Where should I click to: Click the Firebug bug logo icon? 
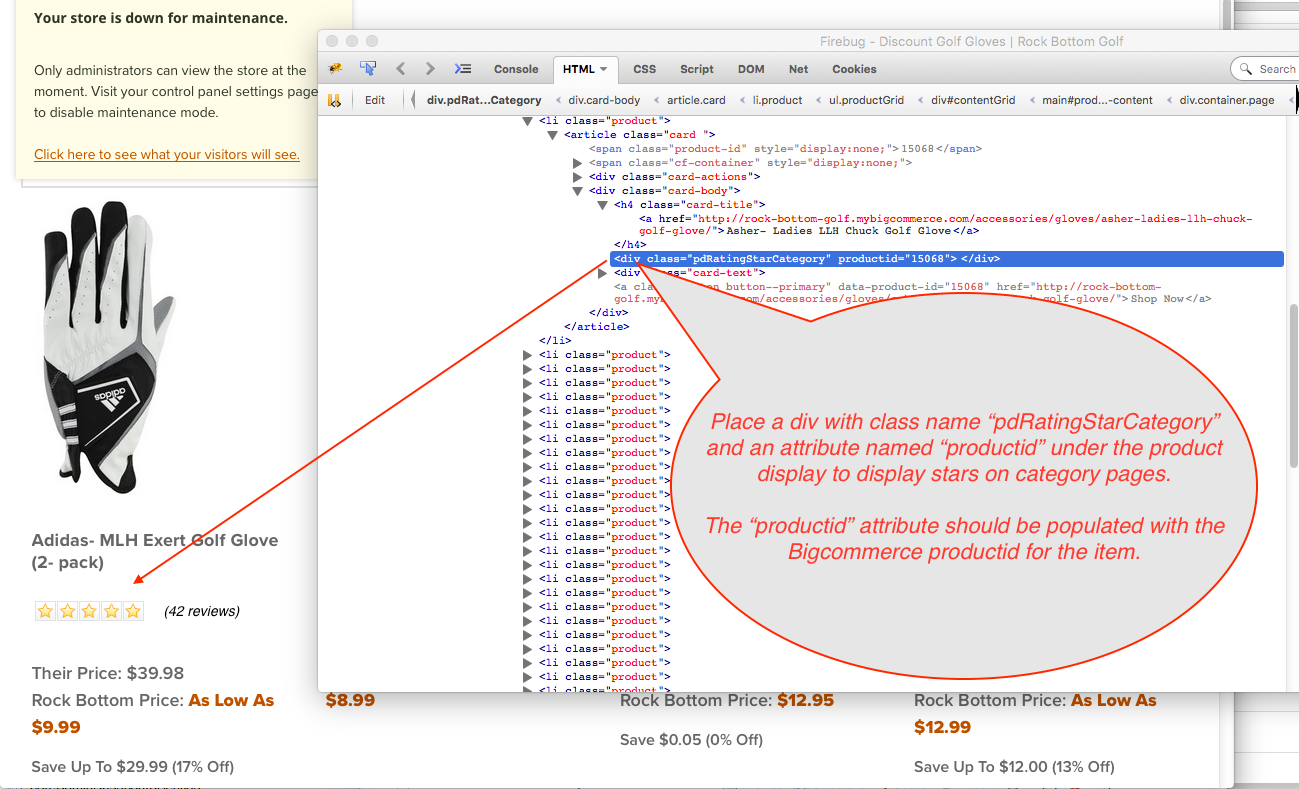336,69
